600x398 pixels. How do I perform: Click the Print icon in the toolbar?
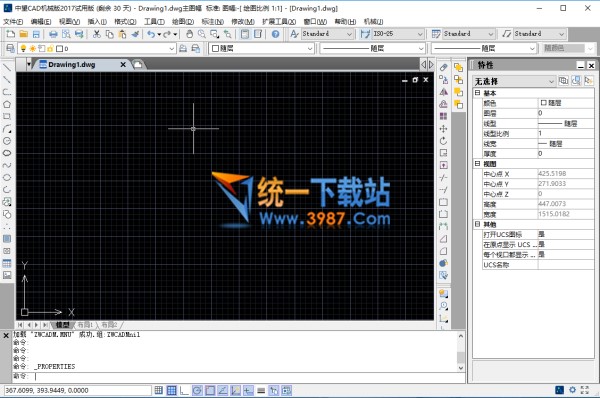(x=53, y=34)
